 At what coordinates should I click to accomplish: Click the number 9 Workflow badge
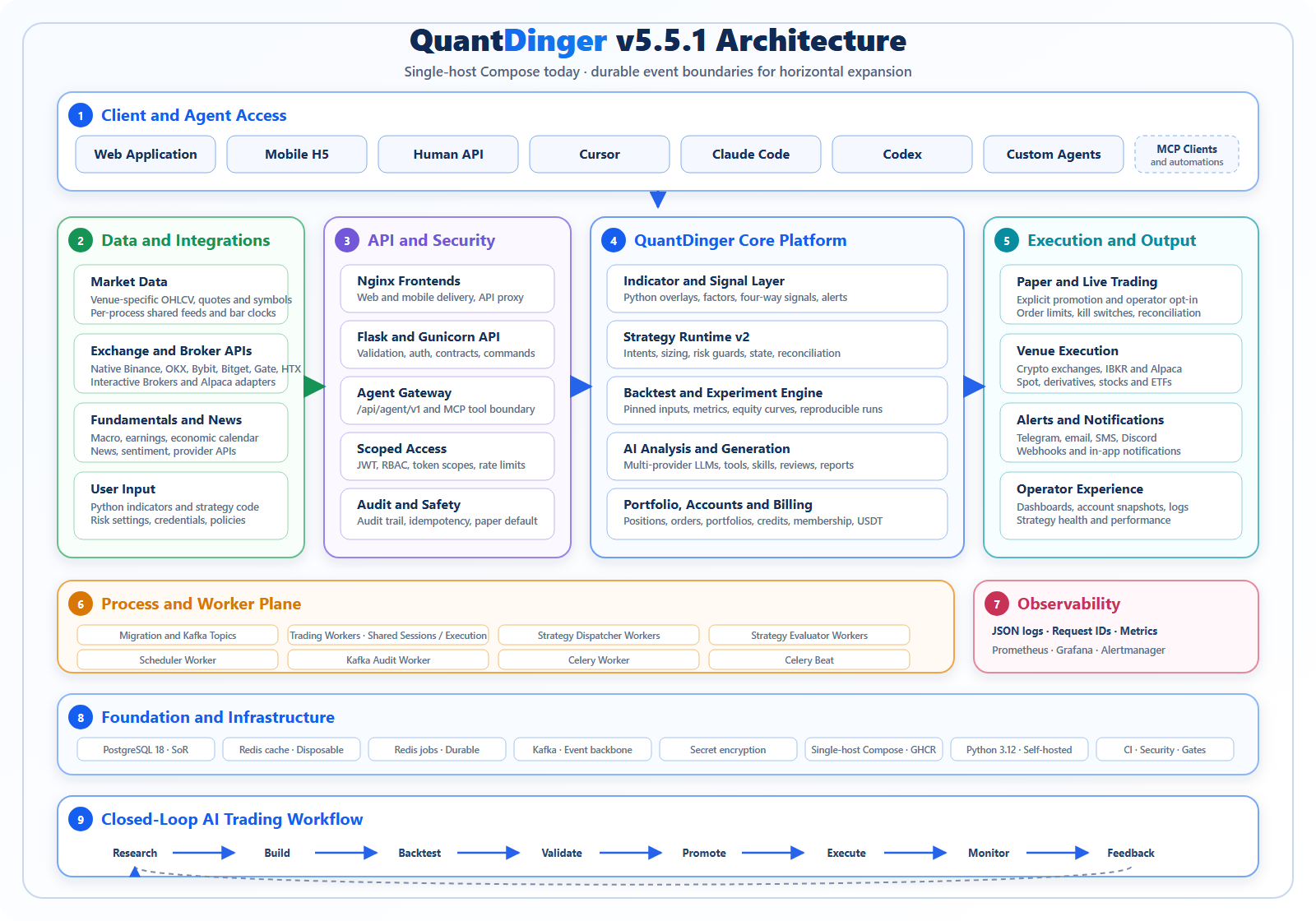(x=81, y=819)
